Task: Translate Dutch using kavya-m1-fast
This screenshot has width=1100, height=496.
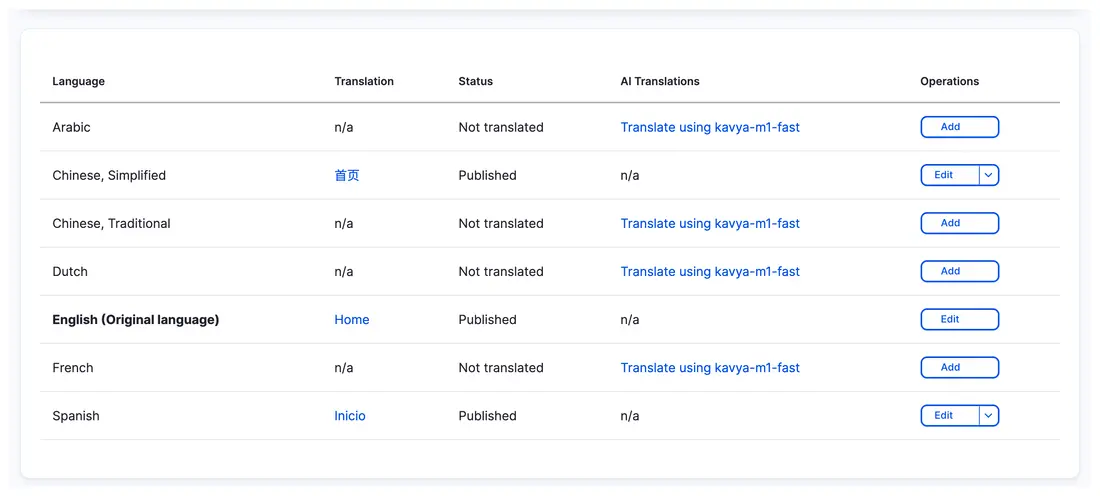Action: click(x=710, y=272)
